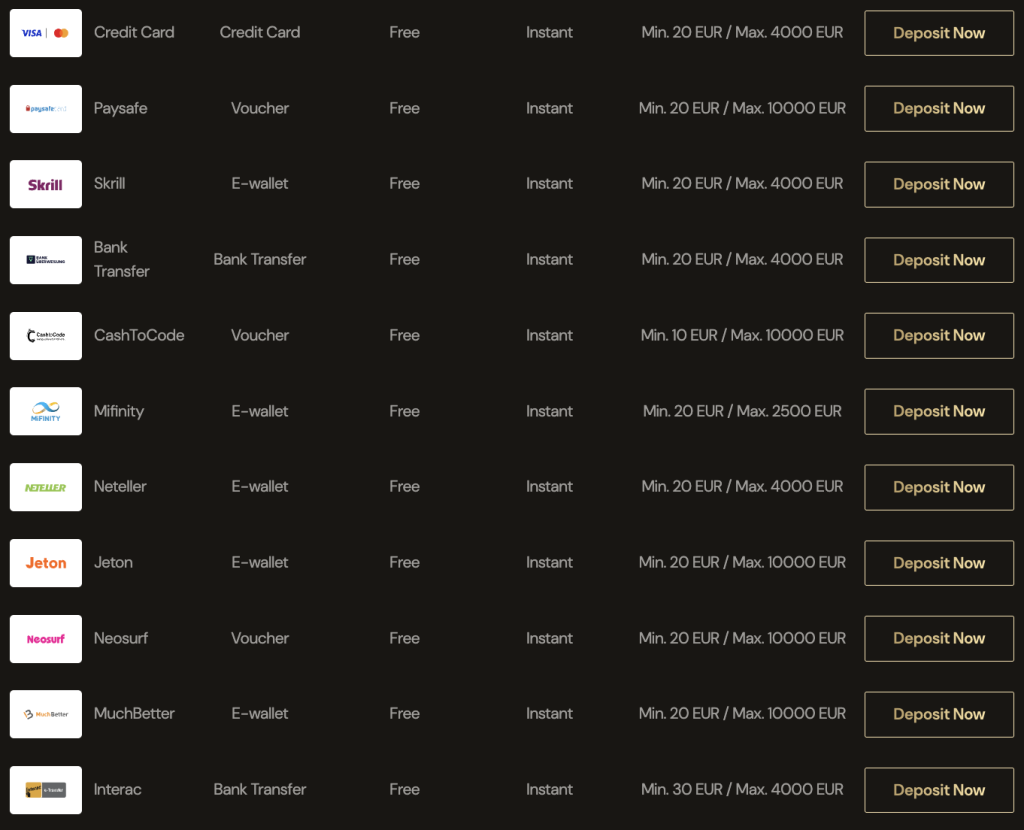Click Deposit Now for Neteller
Screen dimensions: 1024x830
pyautogui.click(x=939, y=487)
